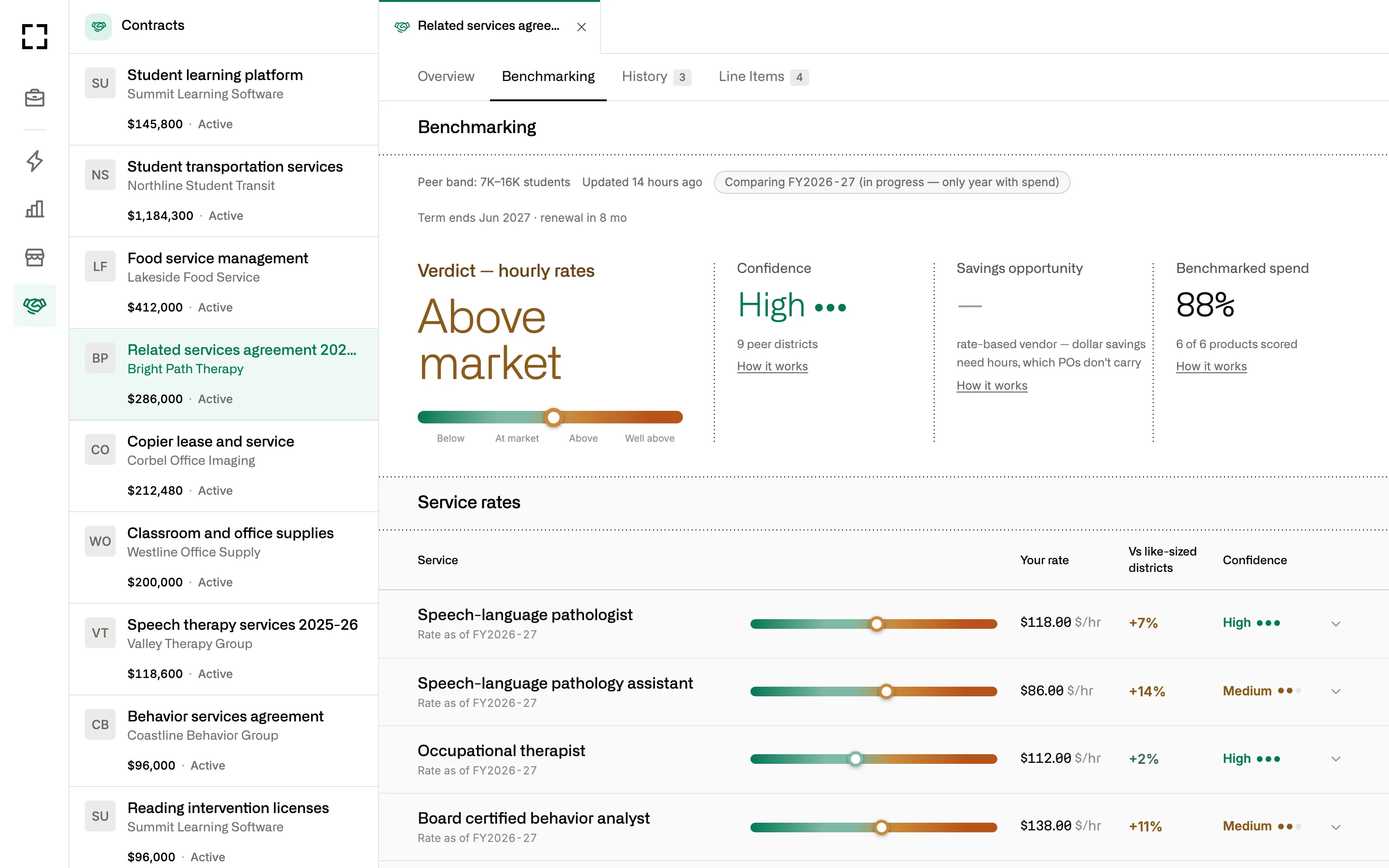Click the Vs like-sized districts column header
The image size is (1389, 868).
pyautogui.click(x=1162, y=559)
